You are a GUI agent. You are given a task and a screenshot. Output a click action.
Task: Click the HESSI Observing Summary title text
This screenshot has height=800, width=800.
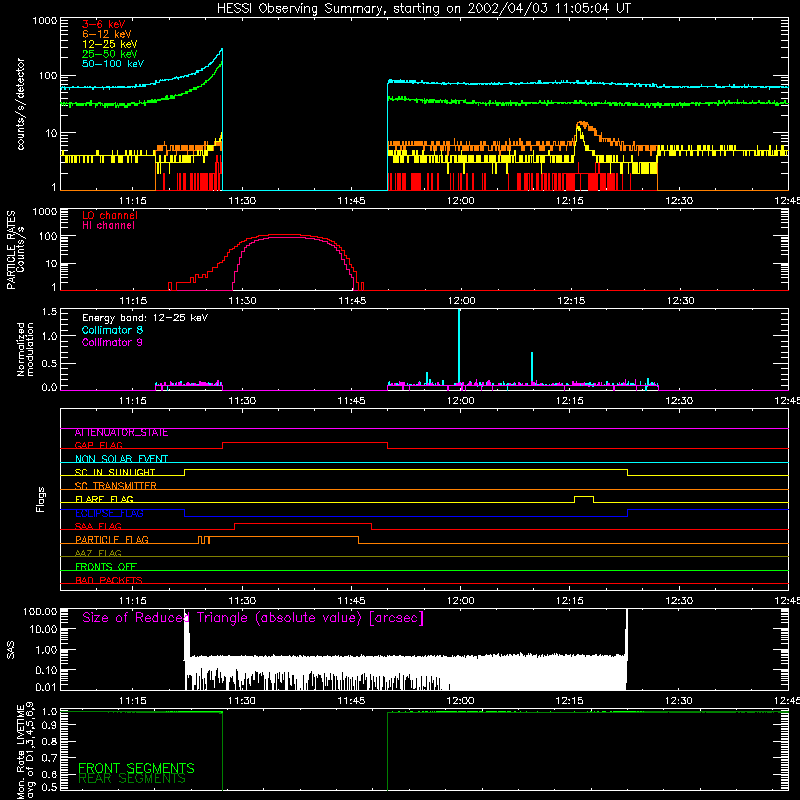click(424, 9)
